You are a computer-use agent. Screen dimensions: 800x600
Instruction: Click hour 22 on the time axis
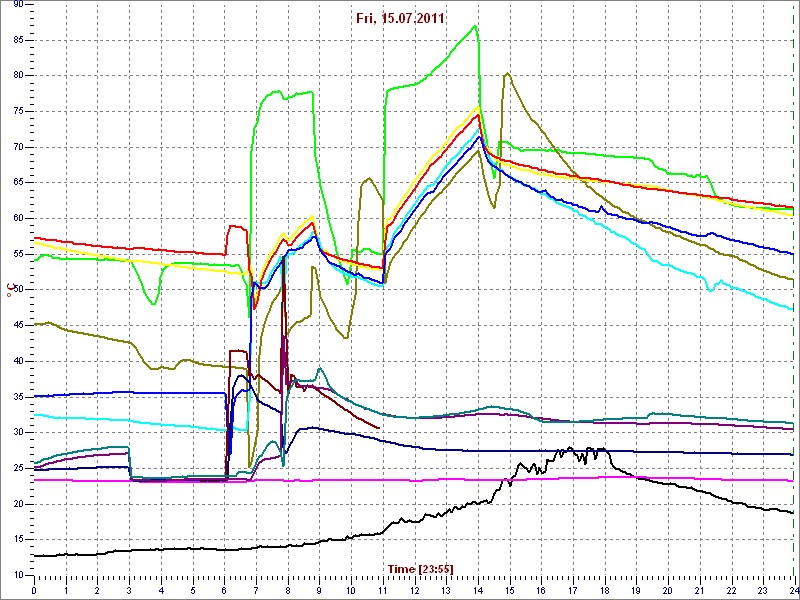pos(731,590)
